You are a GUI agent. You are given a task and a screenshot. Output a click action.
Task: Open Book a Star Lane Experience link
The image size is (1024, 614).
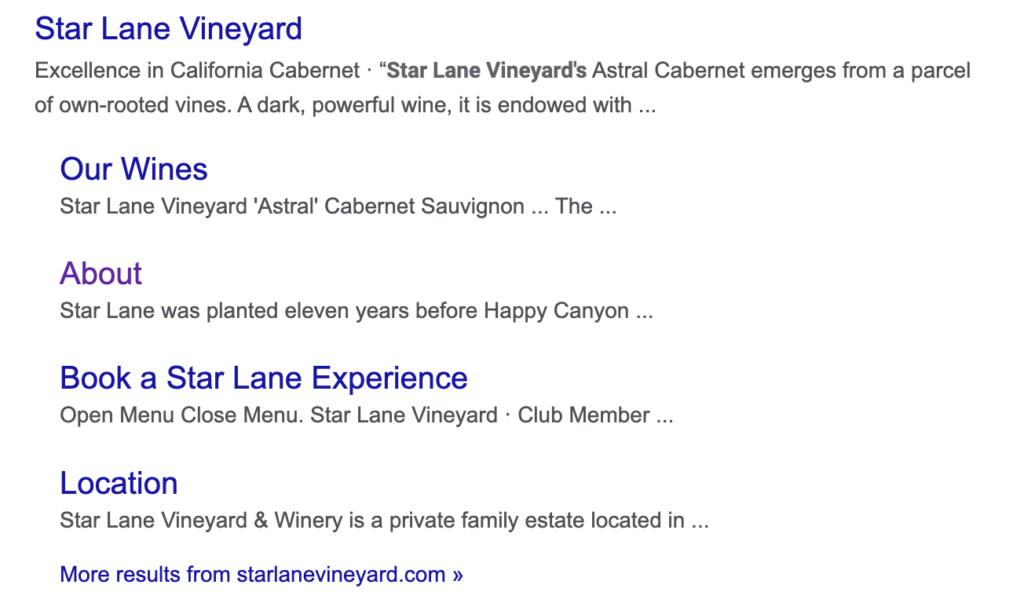tap(264, 379)
